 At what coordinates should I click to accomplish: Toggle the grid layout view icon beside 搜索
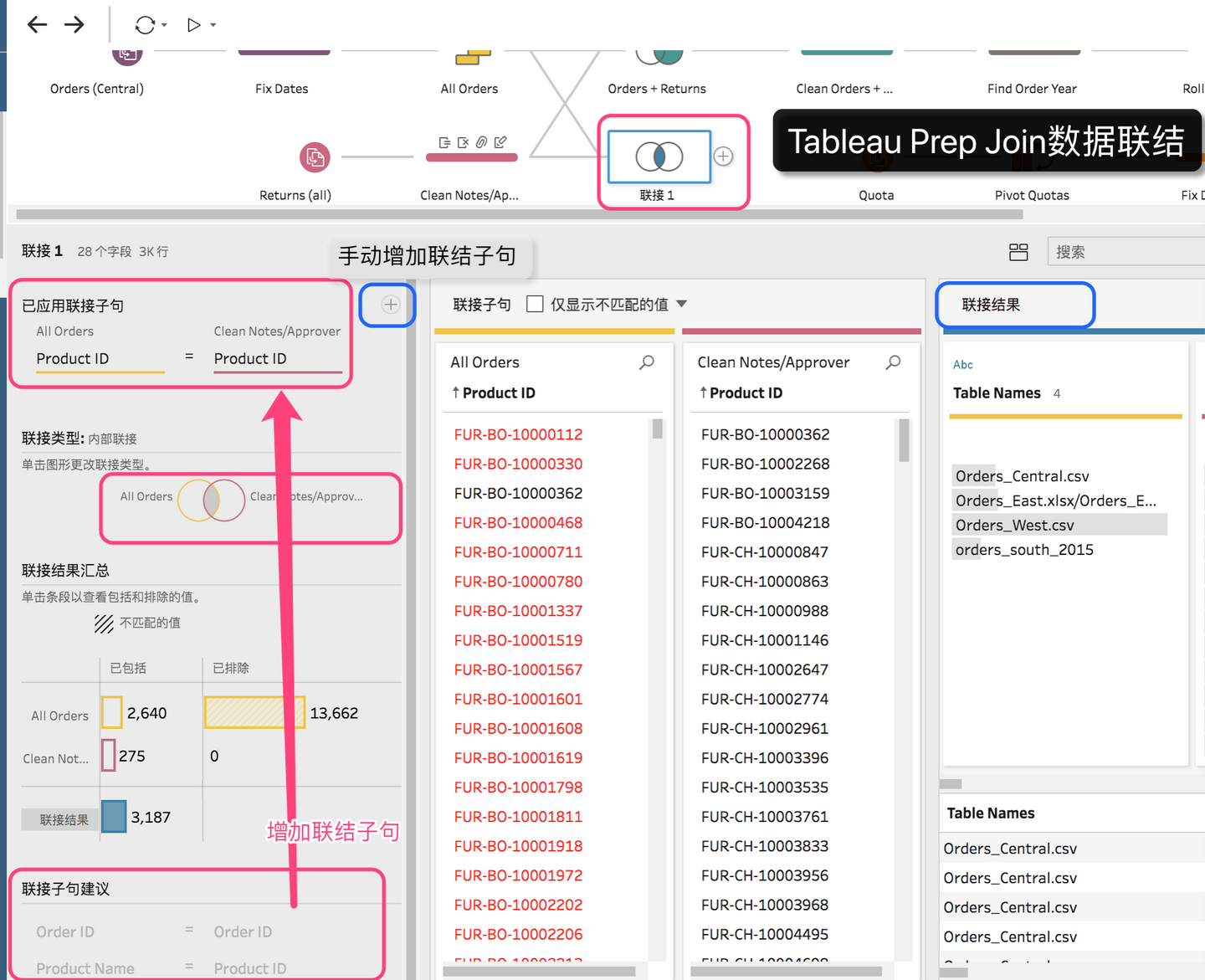tap(1018, 251)
